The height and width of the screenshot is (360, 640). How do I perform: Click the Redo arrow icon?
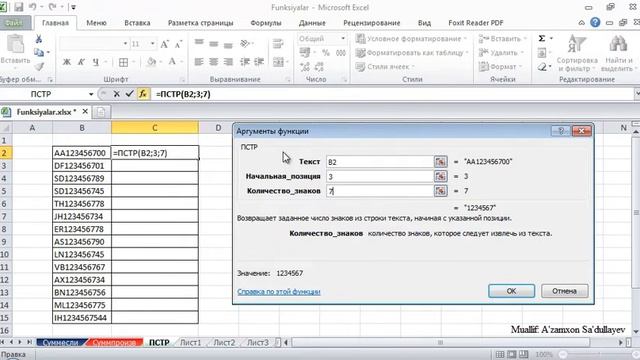click(x=53, y=7)
